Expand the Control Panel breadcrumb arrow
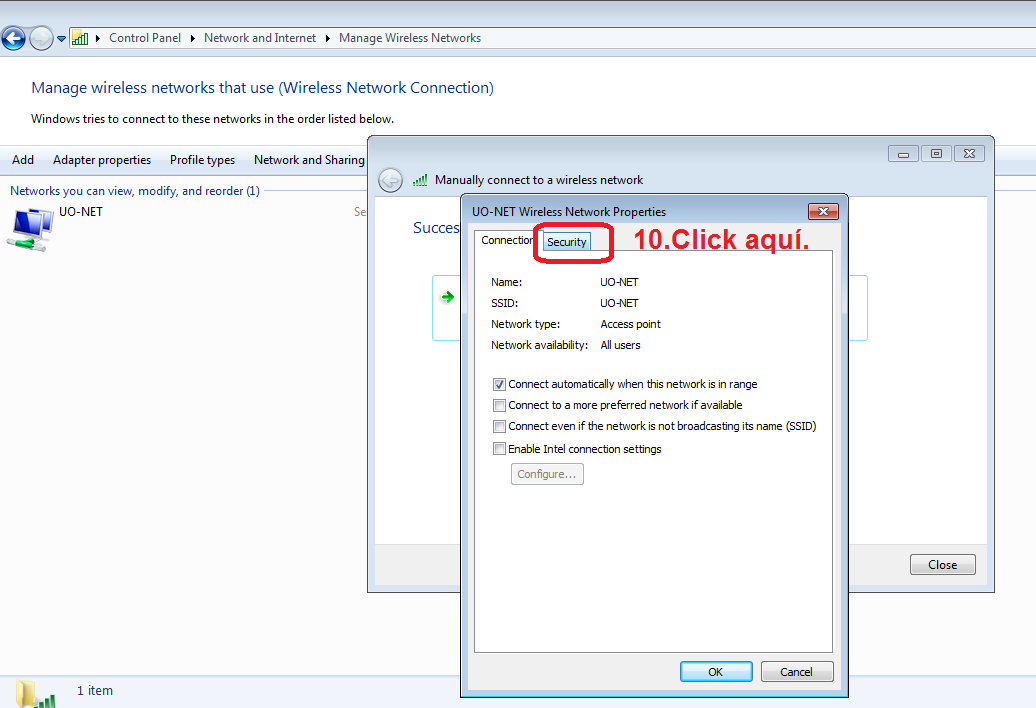This screenshot has height=708, width=1036. pos(193,38)
